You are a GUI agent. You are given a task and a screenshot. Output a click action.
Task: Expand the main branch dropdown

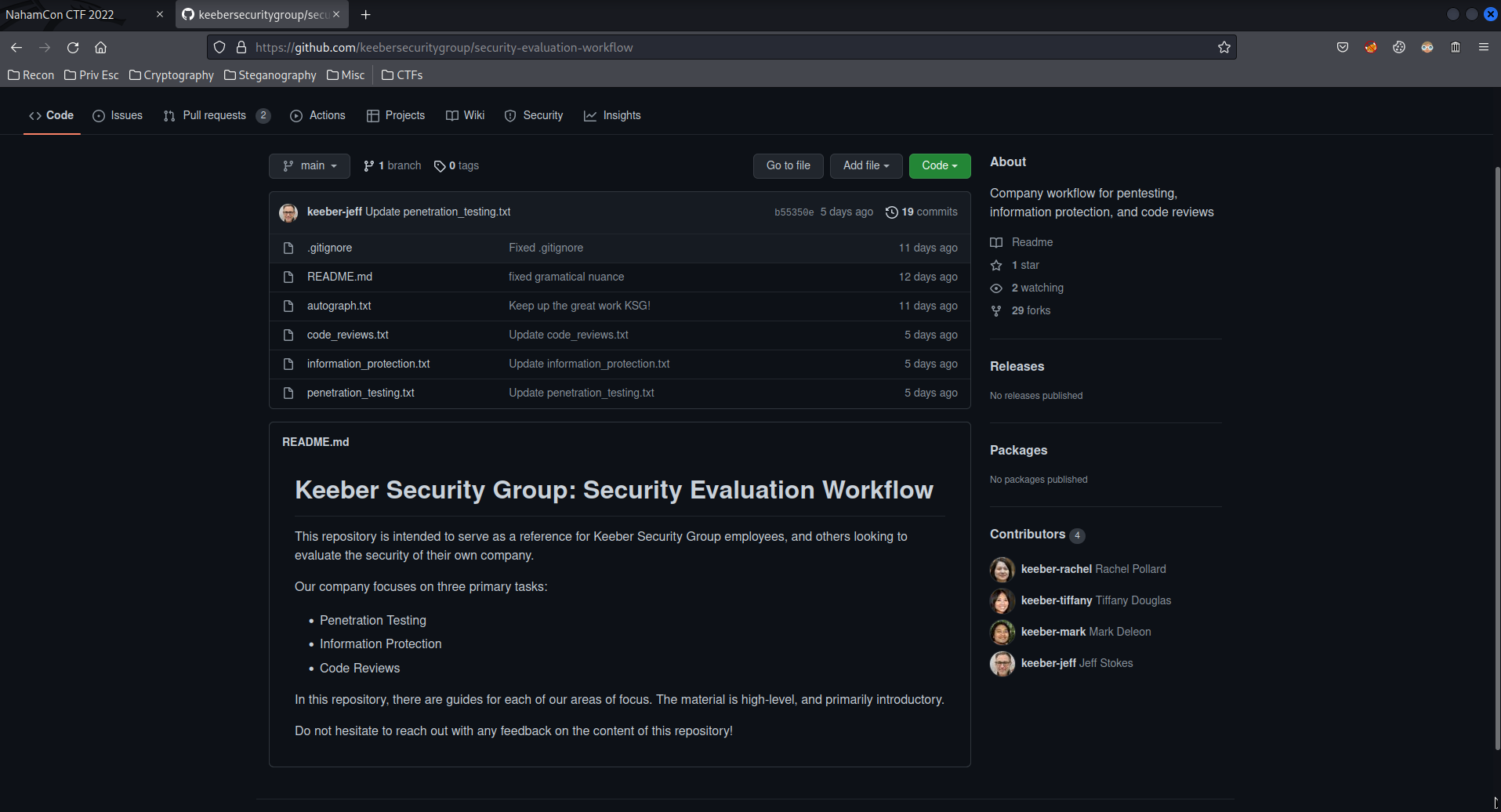(x=310, y=165)
